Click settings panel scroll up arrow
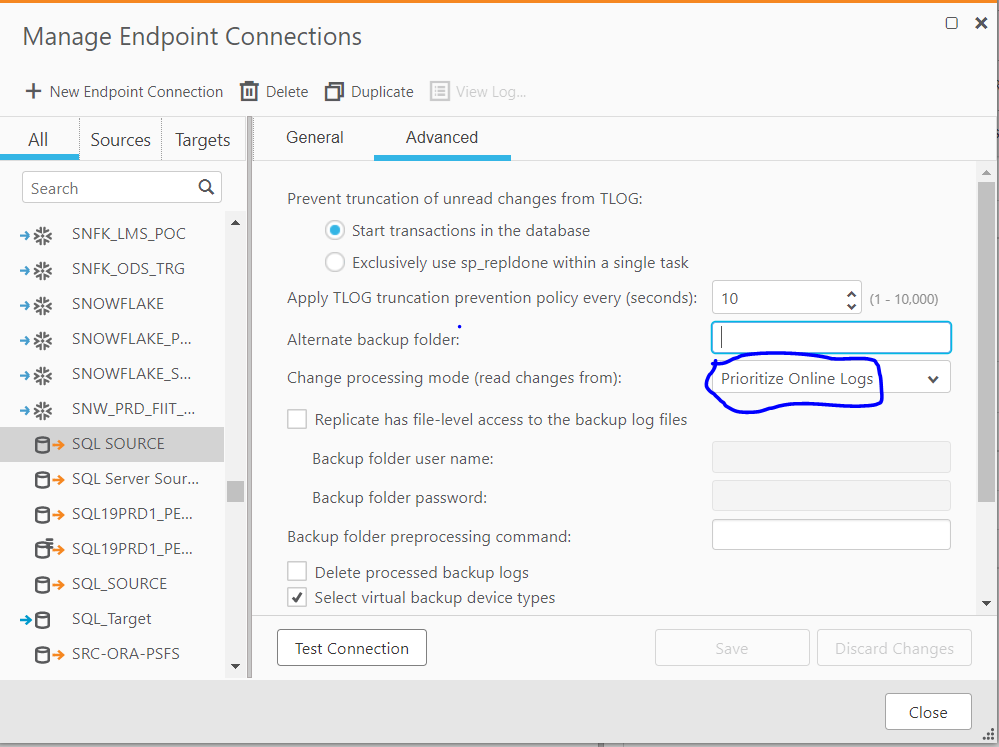 point(986,173)
